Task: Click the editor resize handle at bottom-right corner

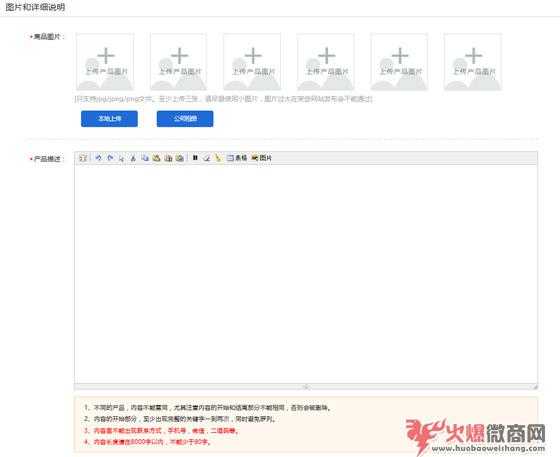Action: click(x=535, y=387)
